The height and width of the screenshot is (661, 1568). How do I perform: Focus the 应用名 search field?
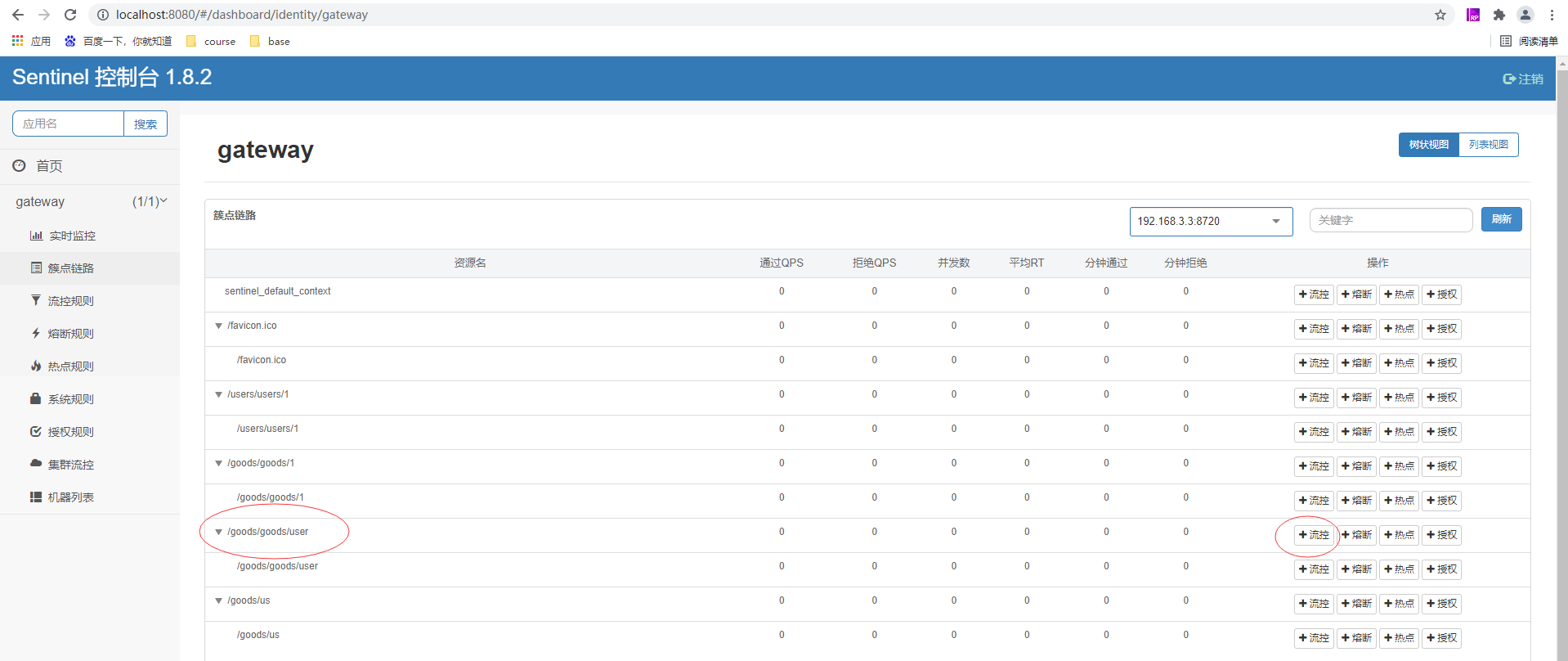click(68, 124)
